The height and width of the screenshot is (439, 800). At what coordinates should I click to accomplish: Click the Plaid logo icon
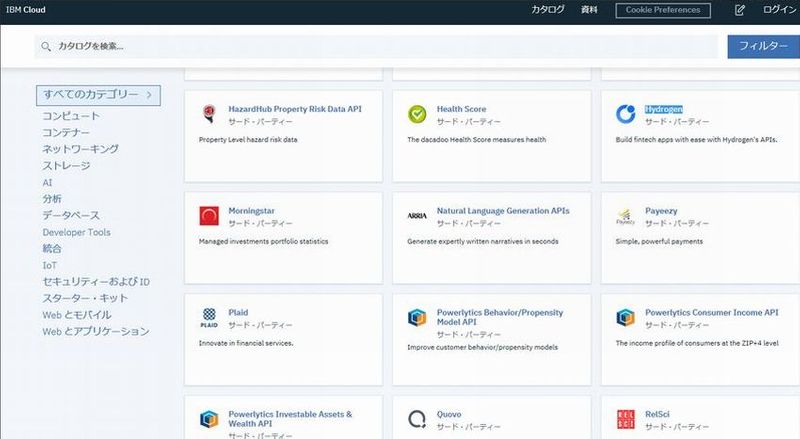209,317
